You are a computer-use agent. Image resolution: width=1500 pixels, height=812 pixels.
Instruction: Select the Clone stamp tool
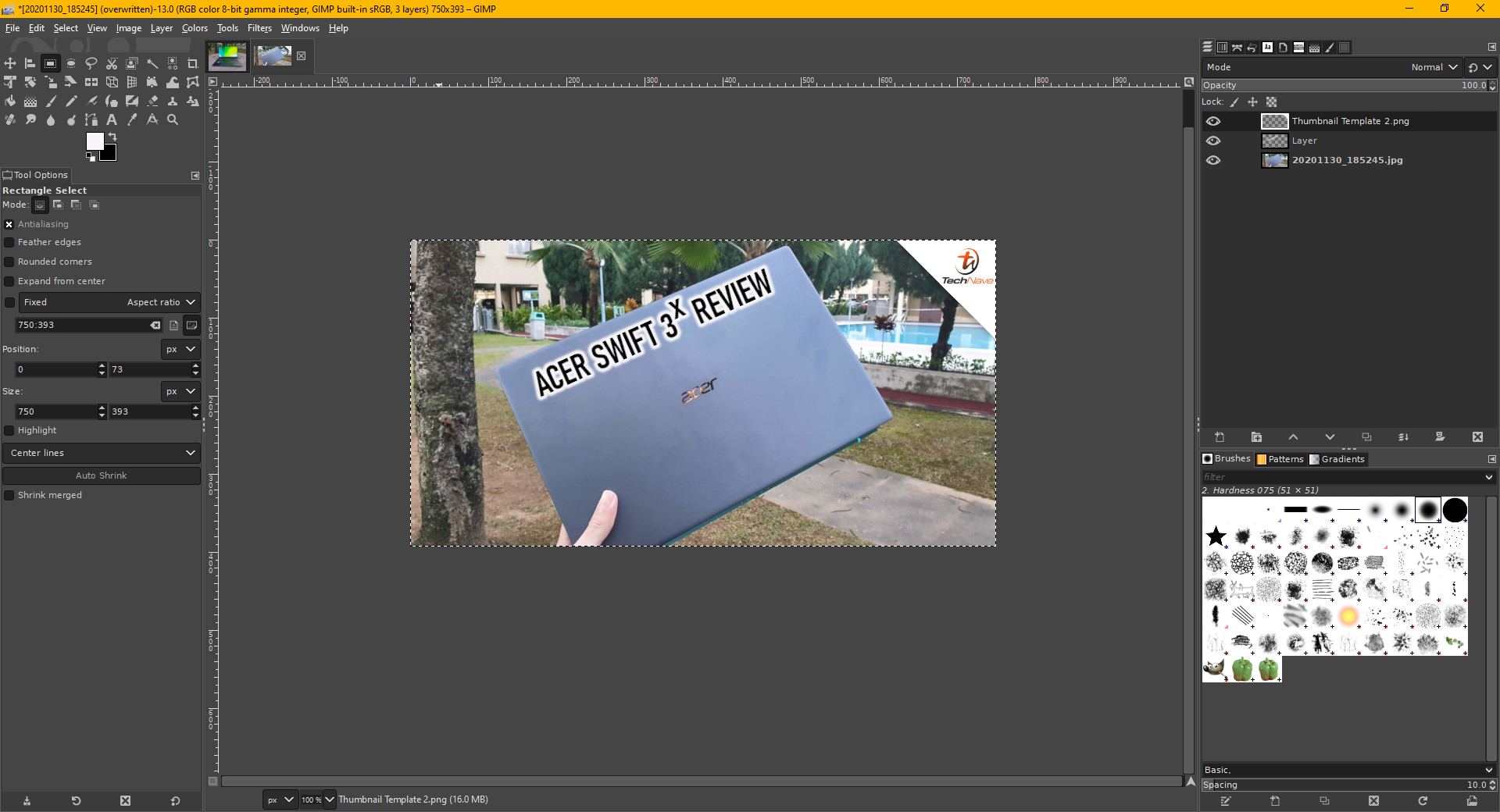(173, 101)
